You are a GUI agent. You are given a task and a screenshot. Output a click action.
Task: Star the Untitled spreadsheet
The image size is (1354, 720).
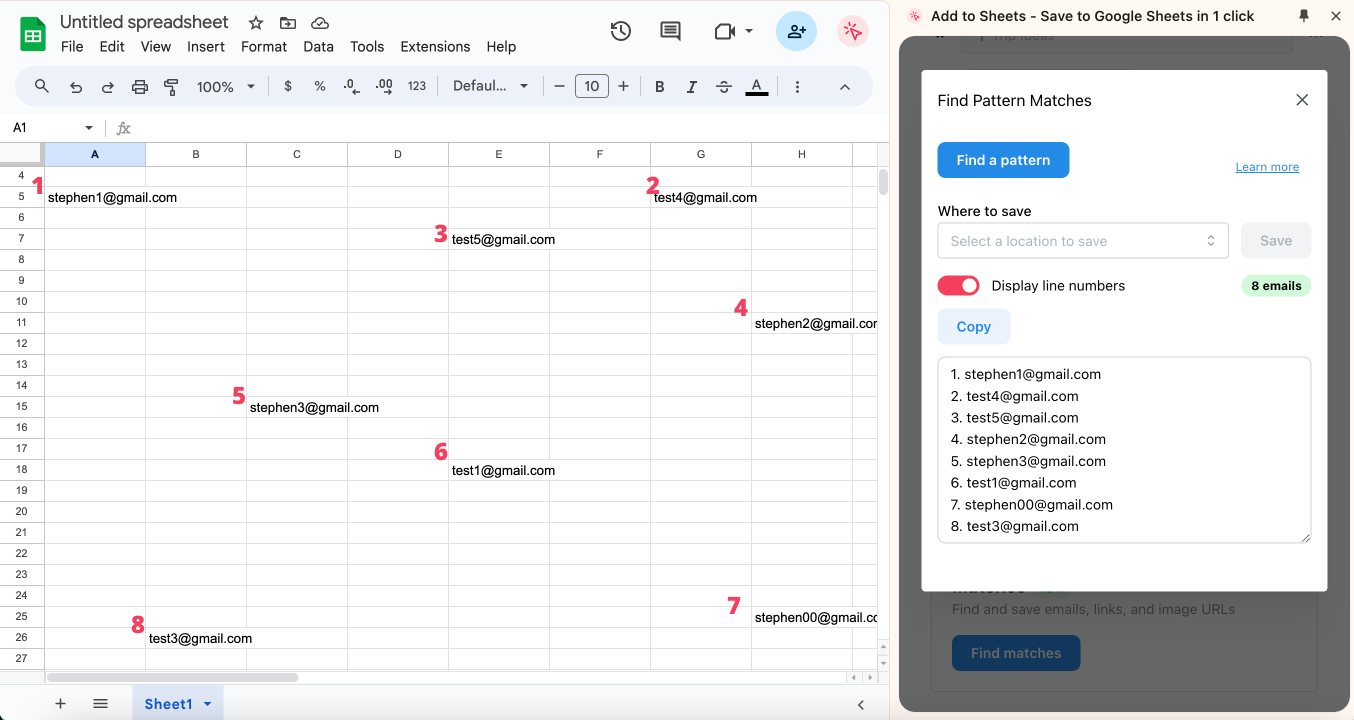(x=256, y=23)
